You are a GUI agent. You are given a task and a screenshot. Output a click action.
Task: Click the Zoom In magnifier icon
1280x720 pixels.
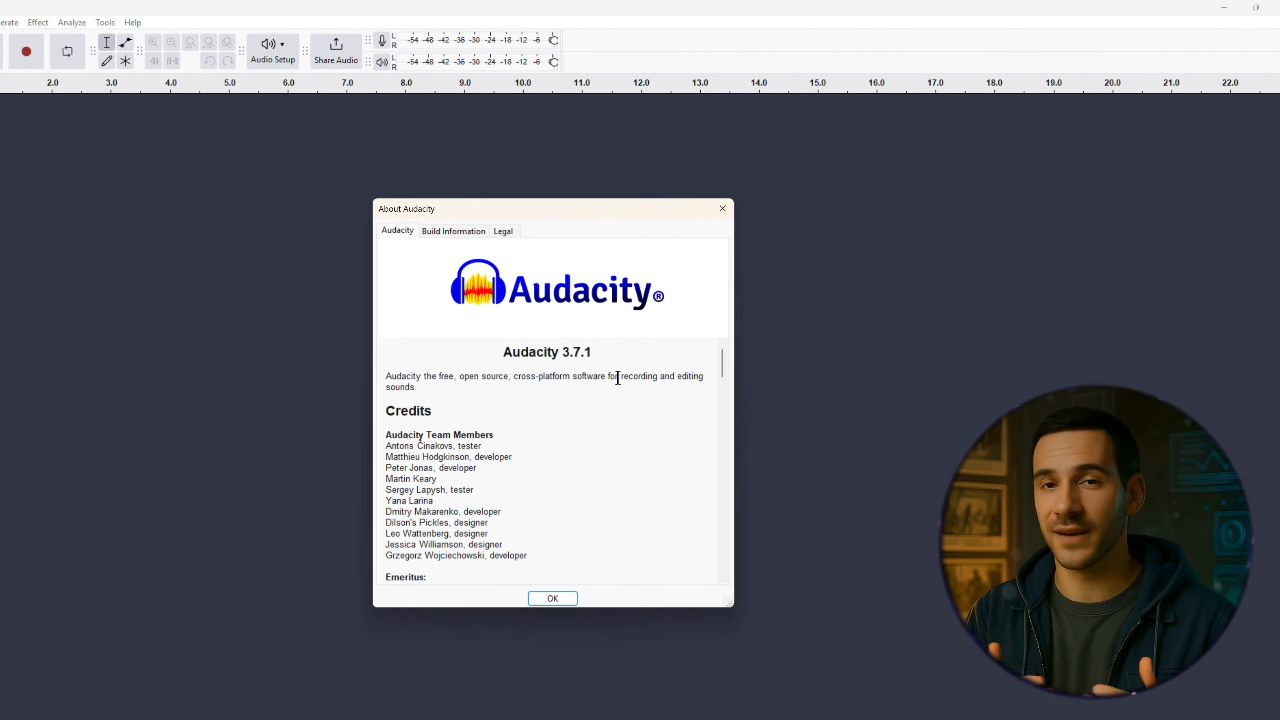[153, 43]
